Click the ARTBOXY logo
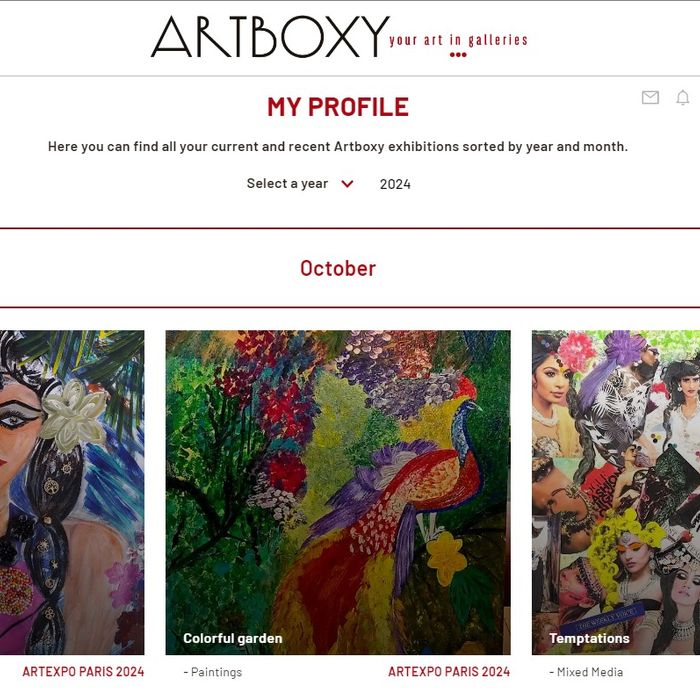Image resolution: width=700 pixels, height=700 pixels. click(270, 37)
